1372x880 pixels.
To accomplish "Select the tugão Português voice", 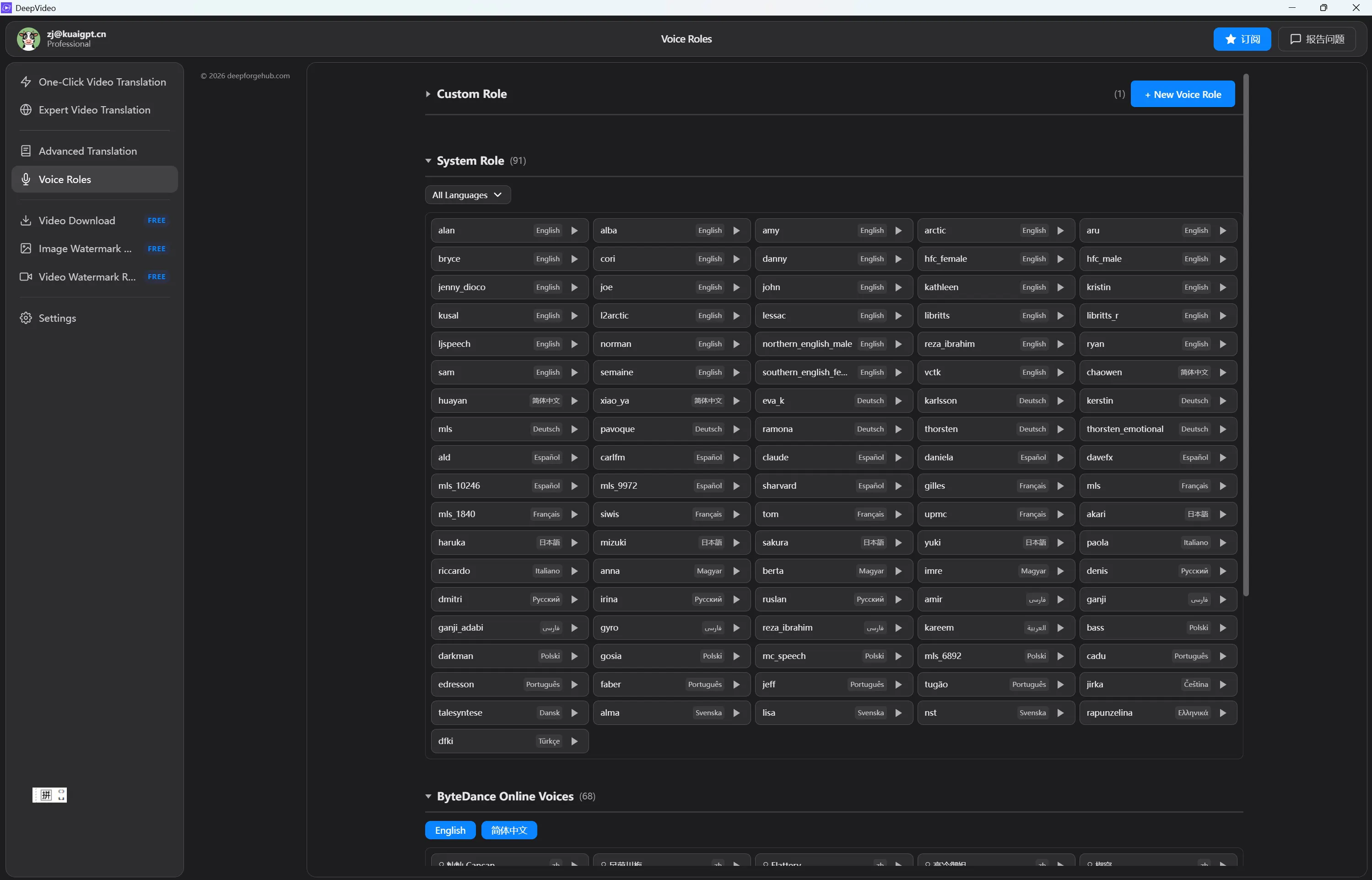I will coord(996,685).
